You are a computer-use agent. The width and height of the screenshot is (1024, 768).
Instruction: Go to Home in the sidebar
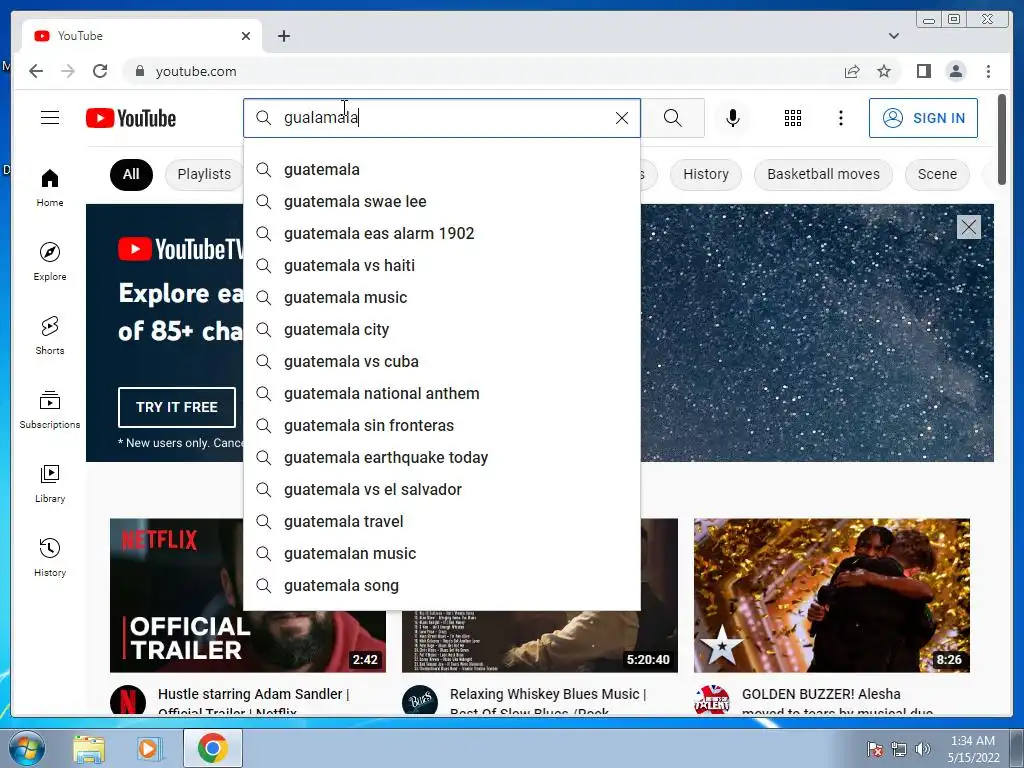[50, 188]
